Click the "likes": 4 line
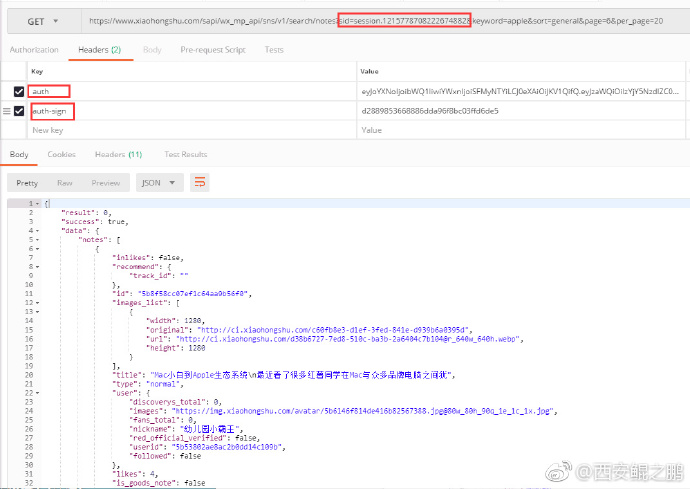Screen dimensions: 690x489 coord(135,474)
